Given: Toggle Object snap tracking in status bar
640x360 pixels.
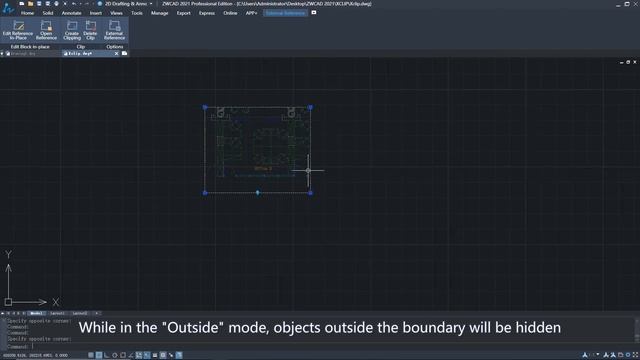Looking at the screenshot, I should pyautogui.click(x=131, y=355).
